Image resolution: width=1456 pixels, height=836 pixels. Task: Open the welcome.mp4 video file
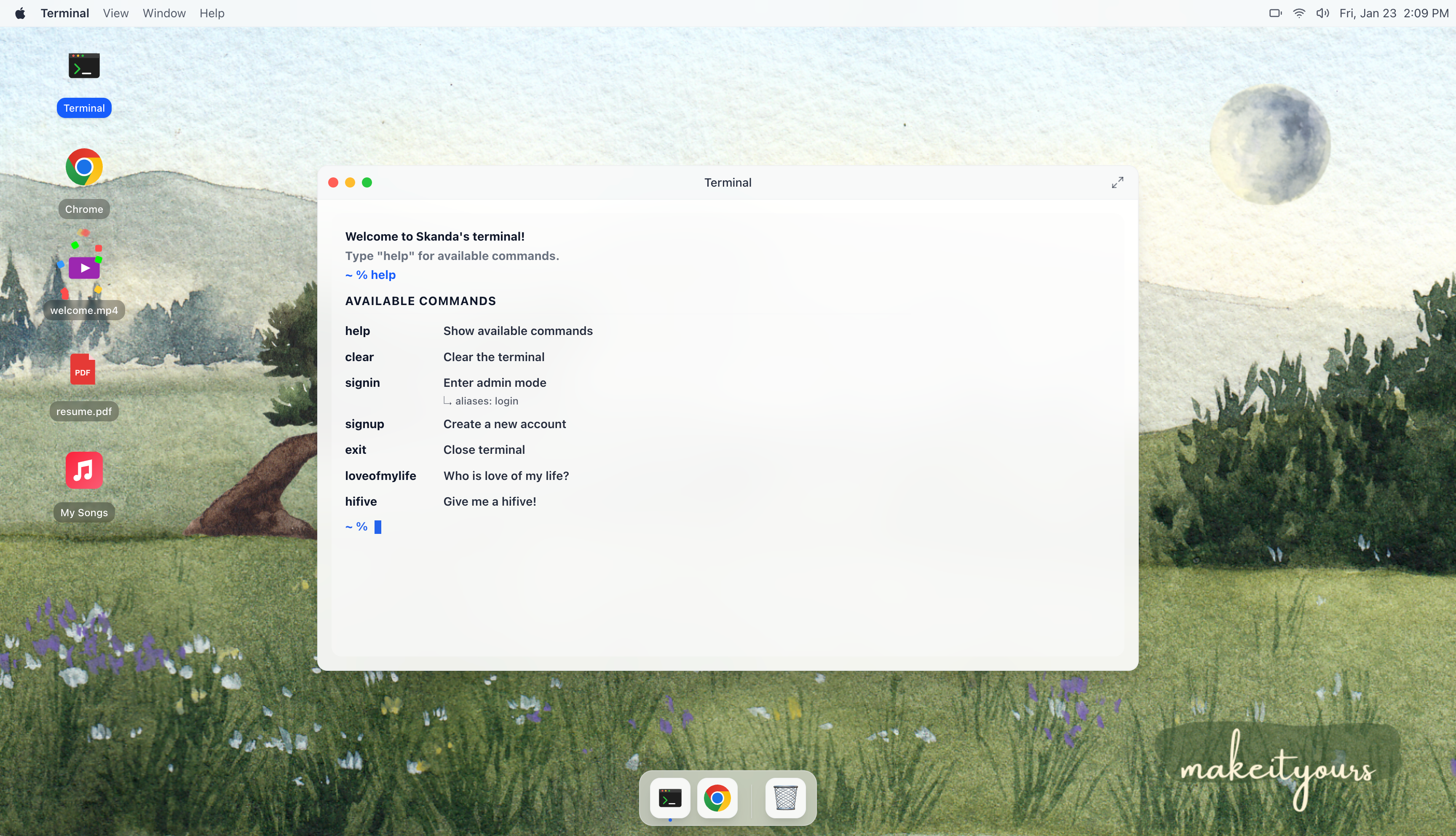click(x=84, y=268)
